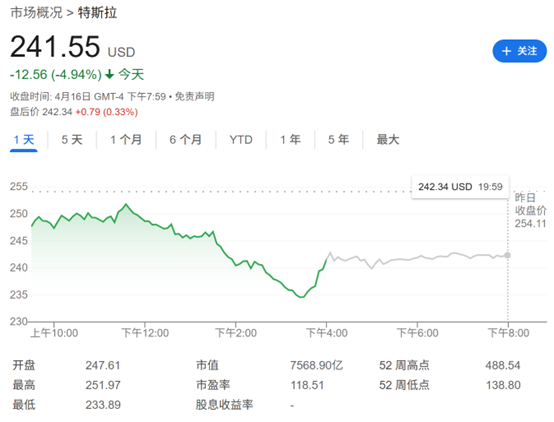Click the 242.34 USD 19:59 tooltip
This screenshot has height=422, width=554.
click(x=460, y=187)
